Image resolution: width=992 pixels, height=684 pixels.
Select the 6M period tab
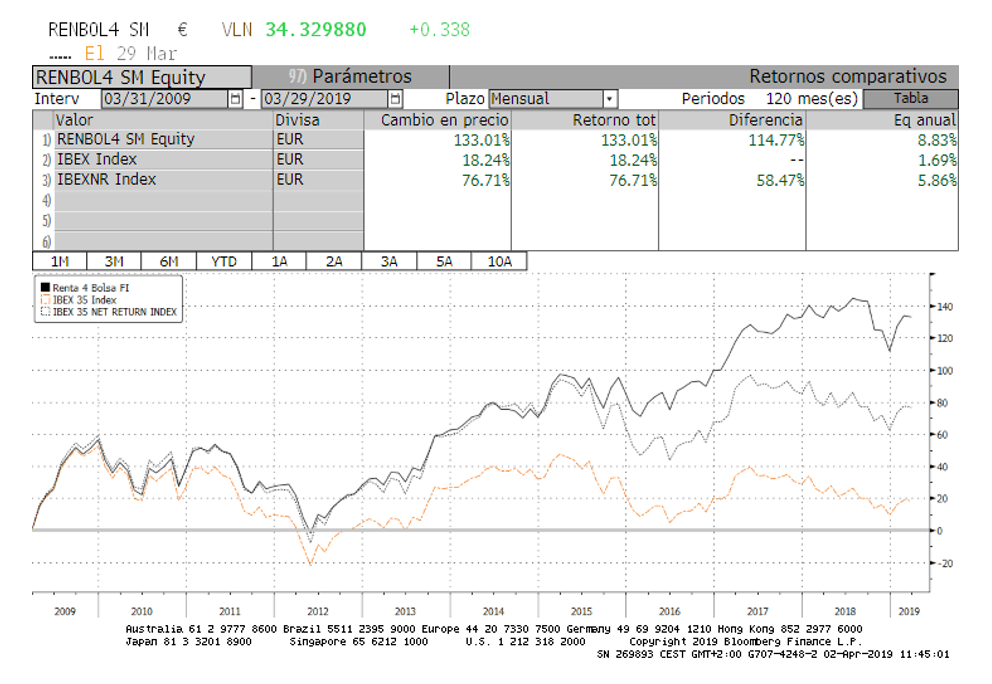169,261
